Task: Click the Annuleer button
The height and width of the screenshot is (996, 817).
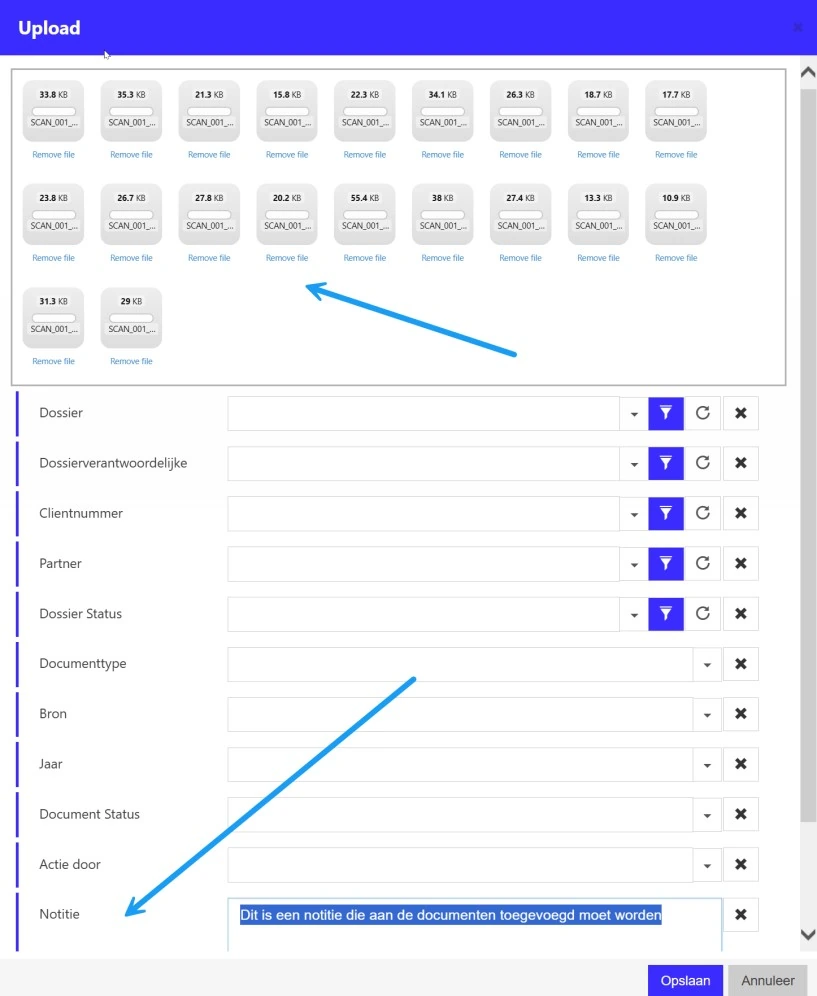Action: [x=767, y=981]
